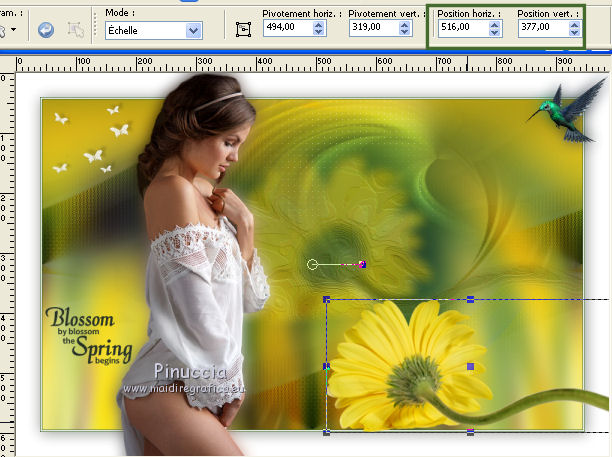Increase the Position vert. value with up arrow
The height and width of the screenshot is (457, 612).
[575, 24]
